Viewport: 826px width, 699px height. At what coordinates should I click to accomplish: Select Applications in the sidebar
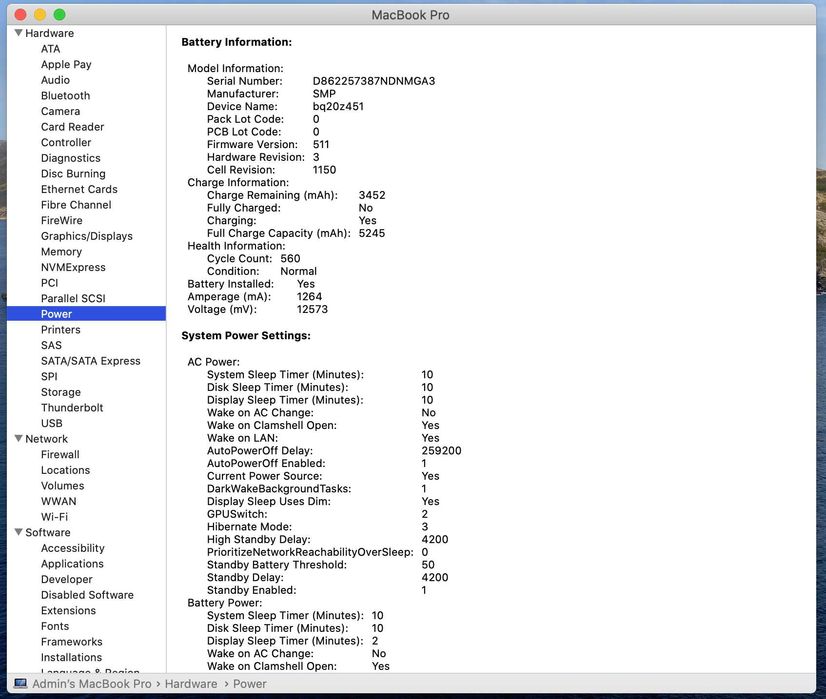(x=72, y=564)
